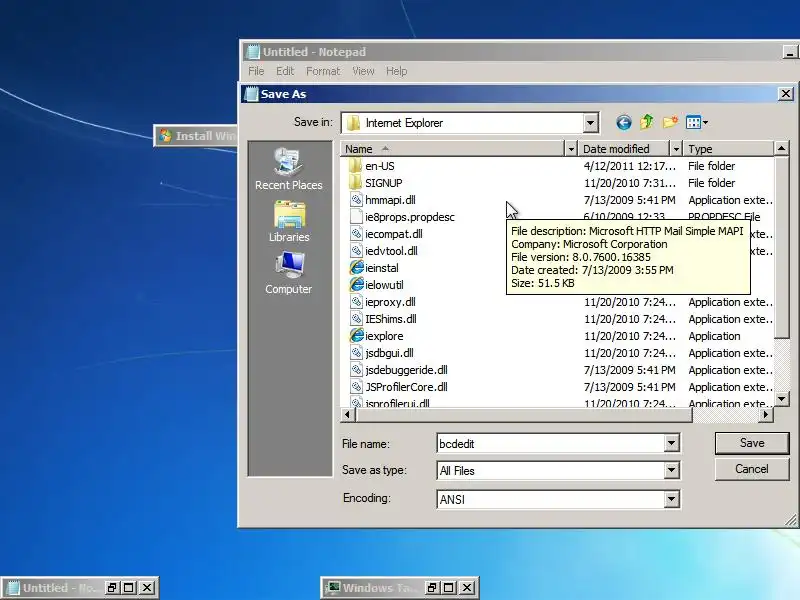Click the horizontal scrollbar left arrow

click(x=348, y=415)
